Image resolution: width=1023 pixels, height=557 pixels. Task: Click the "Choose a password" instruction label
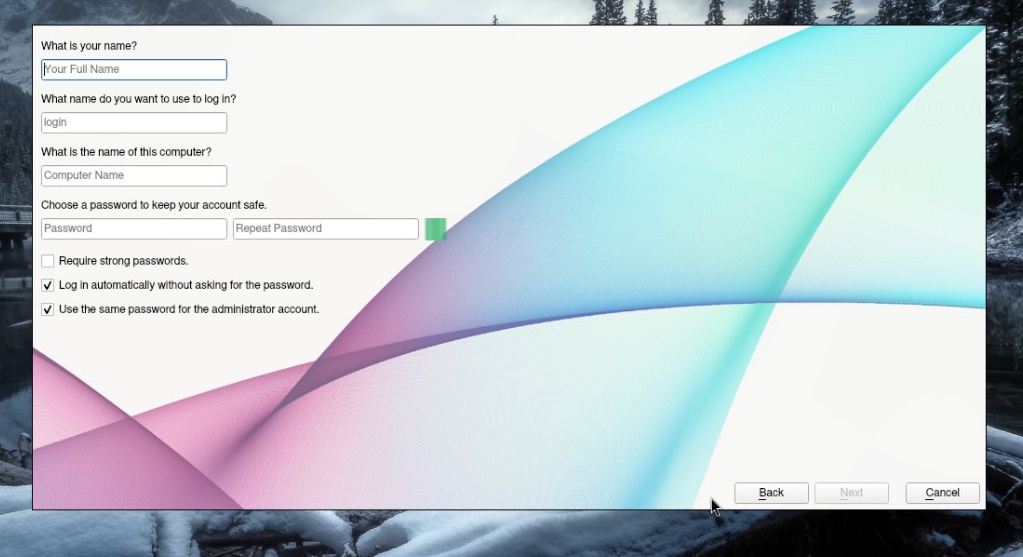(154, 205)
